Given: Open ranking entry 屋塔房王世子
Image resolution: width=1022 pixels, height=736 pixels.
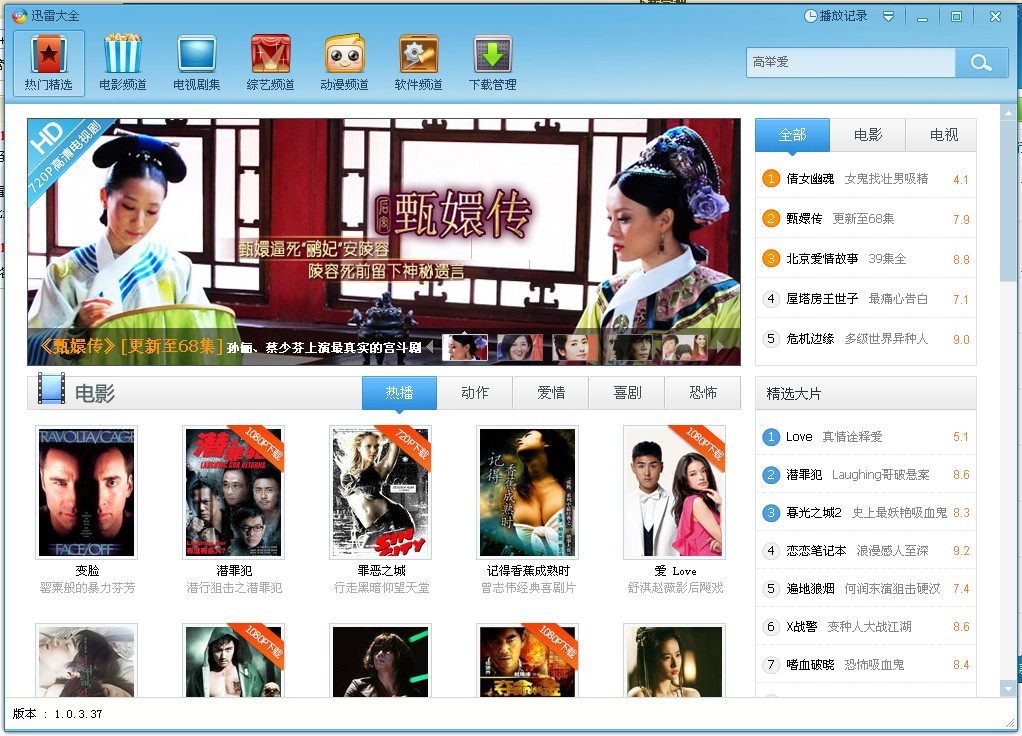Looking at the screenshot, I should 866,299.
